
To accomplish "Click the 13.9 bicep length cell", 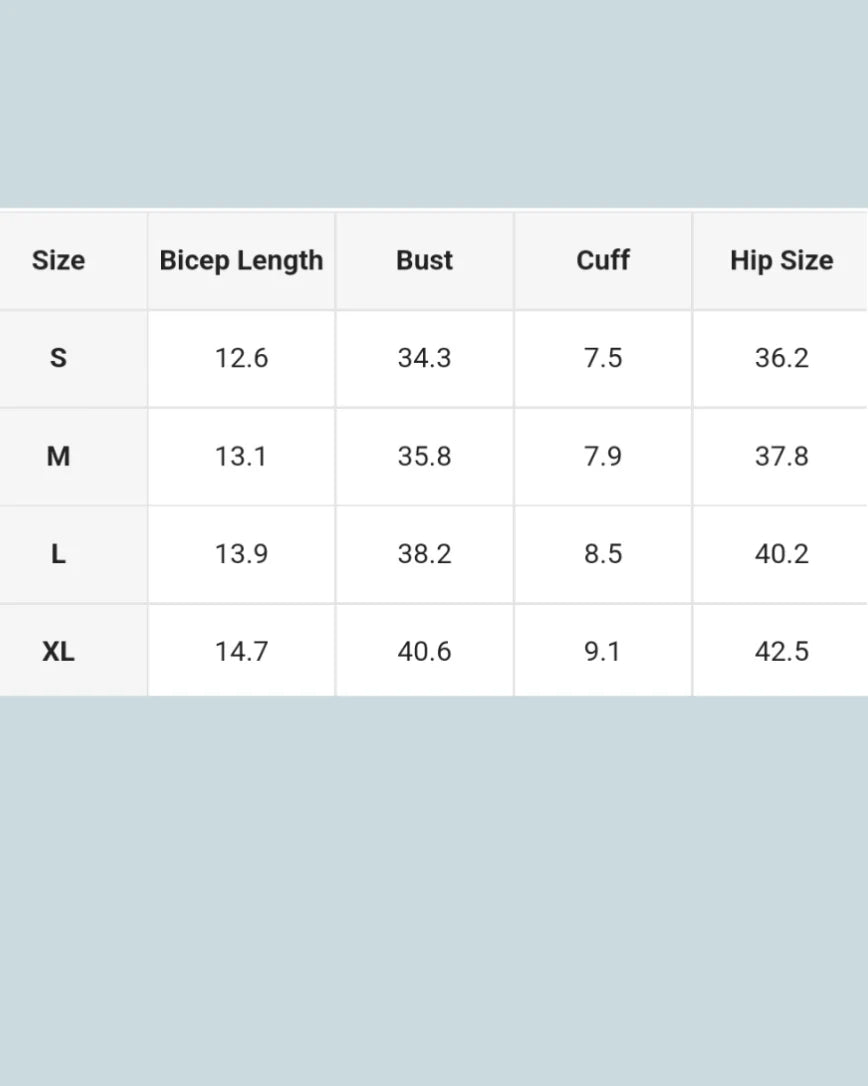I will (241, 554).
